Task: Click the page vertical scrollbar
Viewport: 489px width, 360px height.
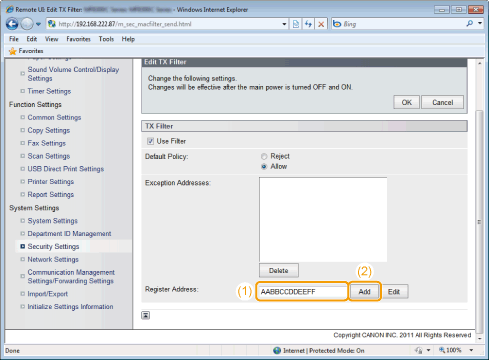Action: pyautogui.click(x=479, y=222)
